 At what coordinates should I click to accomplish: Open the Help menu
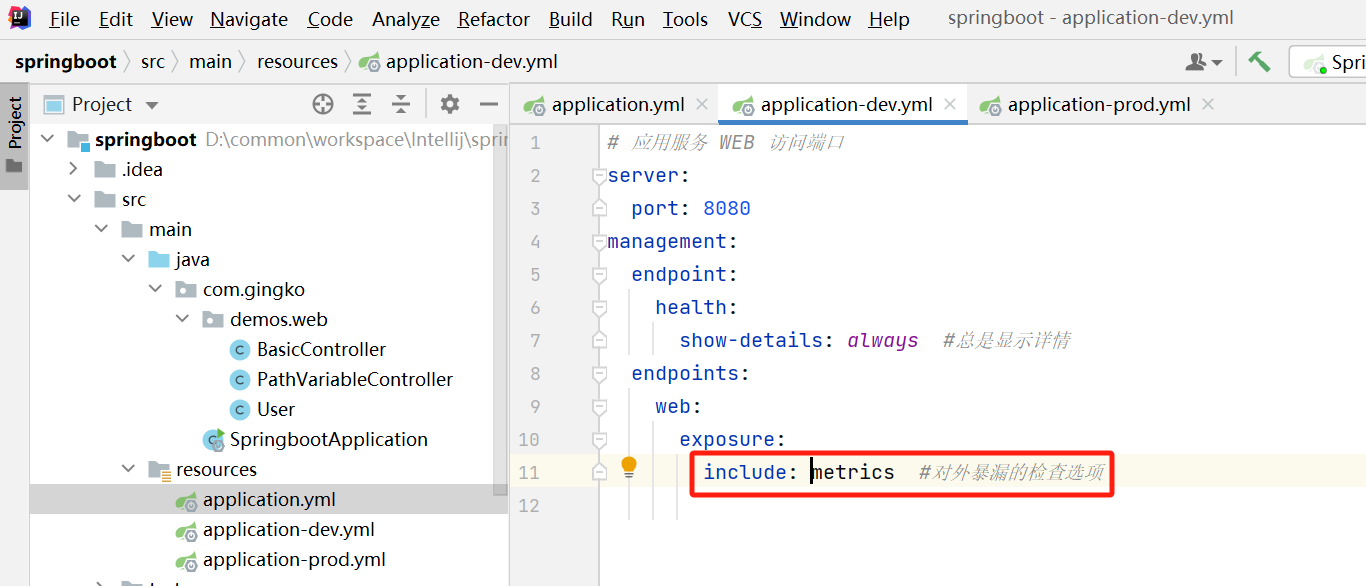pyautogui.click(x=889, y=19)
